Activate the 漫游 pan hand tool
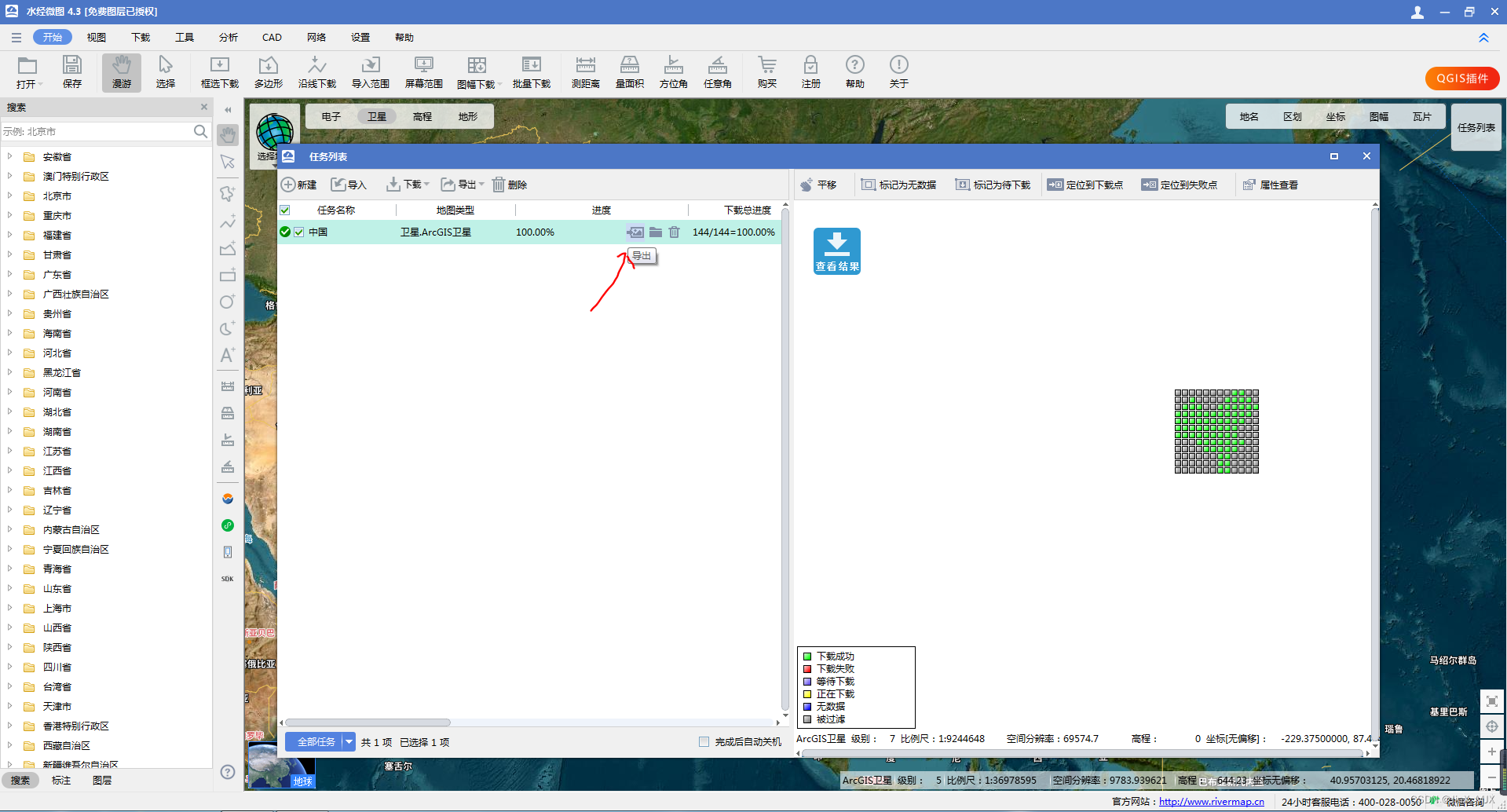1507x812 pixels. (122, 72)
